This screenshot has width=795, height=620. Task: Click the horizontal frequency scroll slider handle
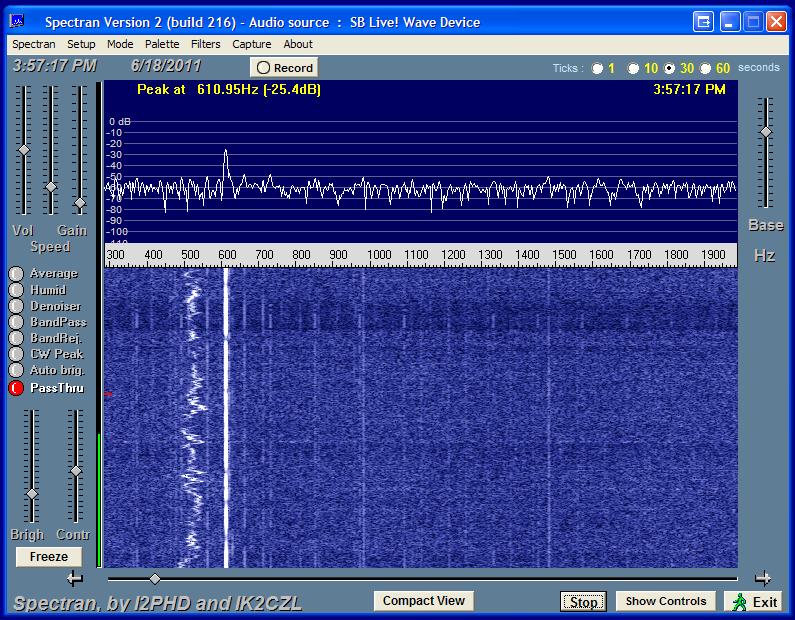[155, 578]
